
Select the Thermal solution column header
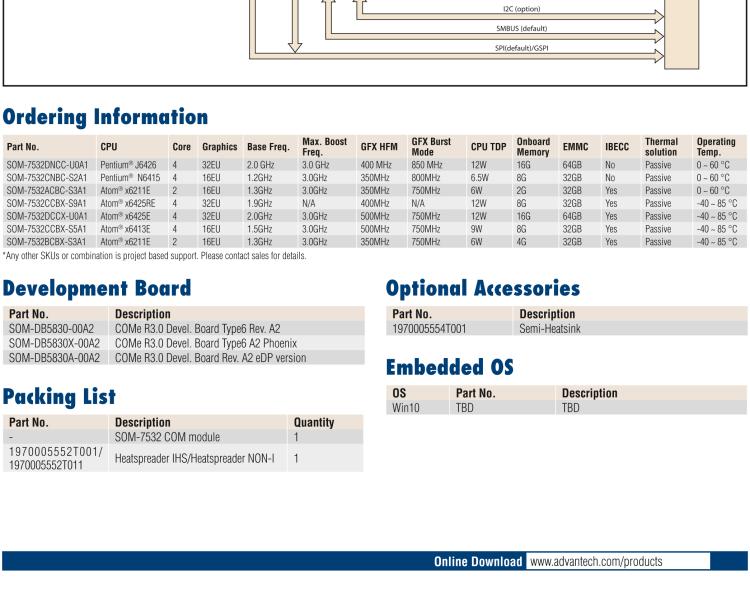(x=661, y=147)
